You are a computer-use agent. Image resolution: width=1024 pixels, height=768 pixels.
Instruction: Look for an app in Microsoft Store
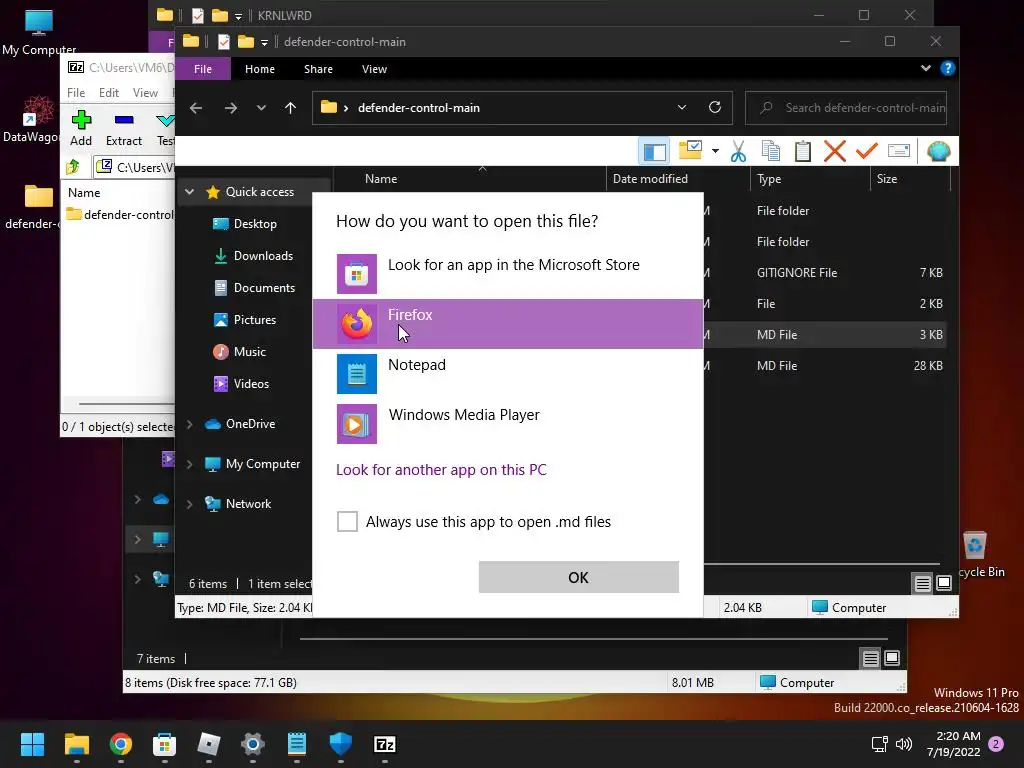(x=507, y=274)
